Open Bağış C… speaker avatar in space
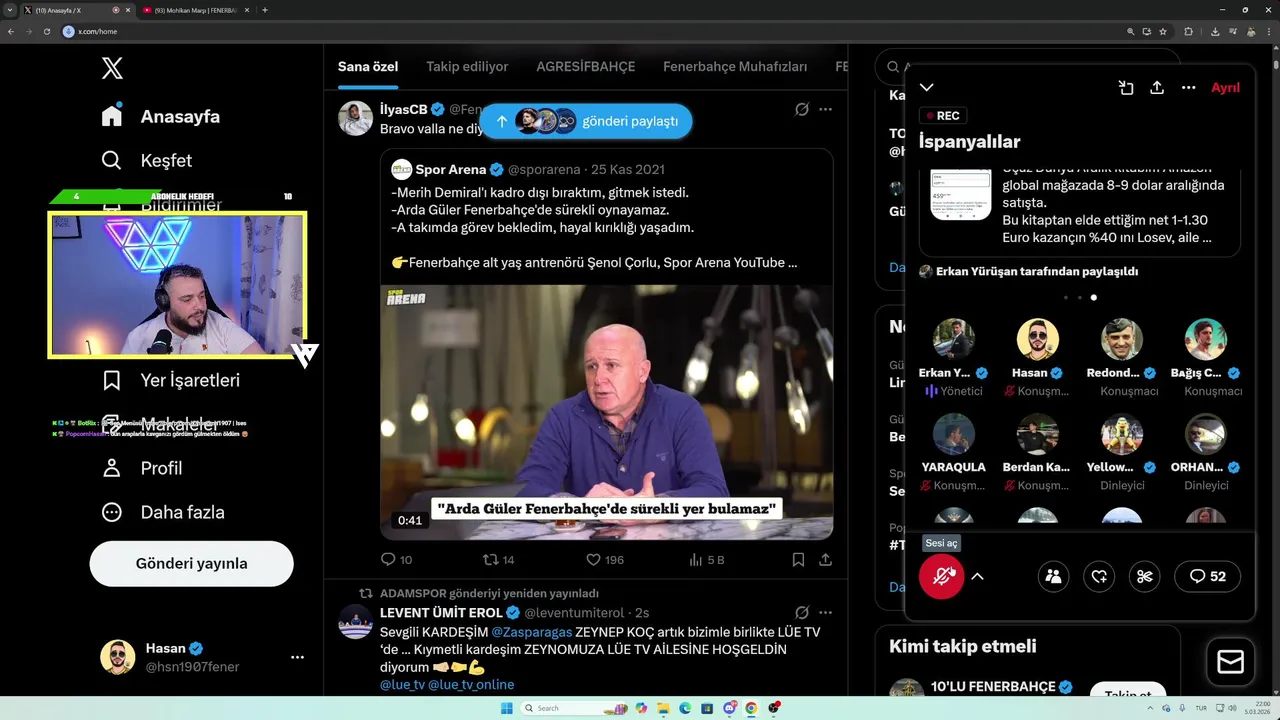Viewport: 1280px width, 720px height. [1206, 340]
